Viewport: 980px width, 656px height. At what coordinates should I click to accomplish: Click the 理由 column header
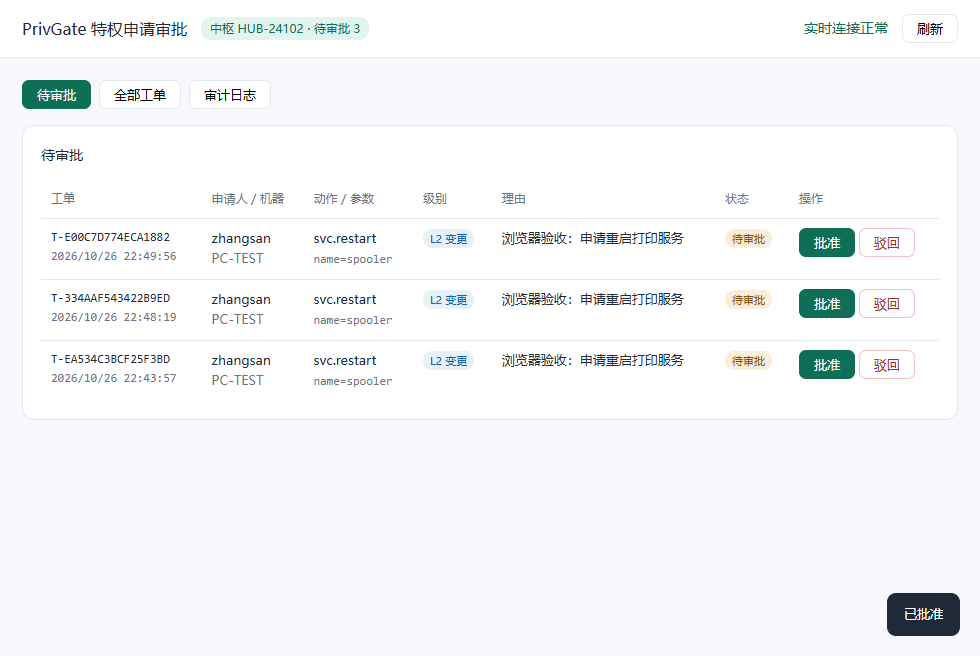(x=514, y=199)
